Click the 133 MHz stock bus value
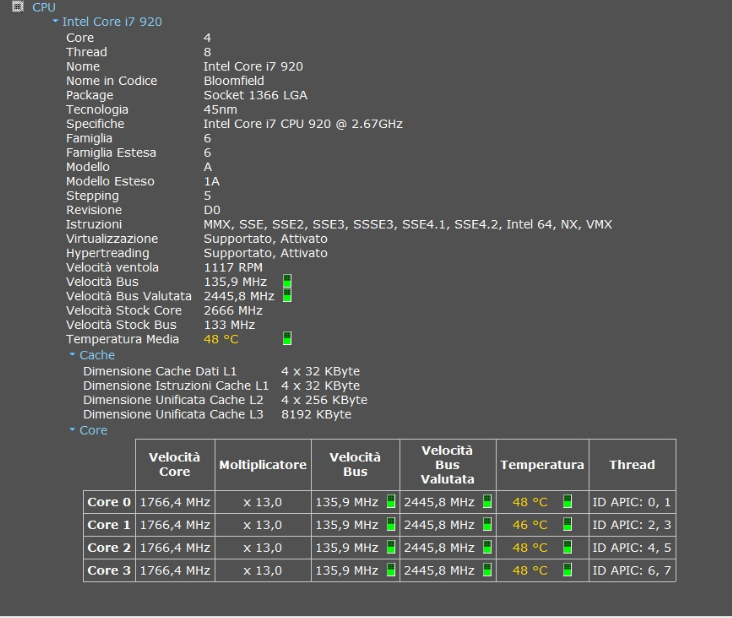732x618 pixels. point(229,325)
